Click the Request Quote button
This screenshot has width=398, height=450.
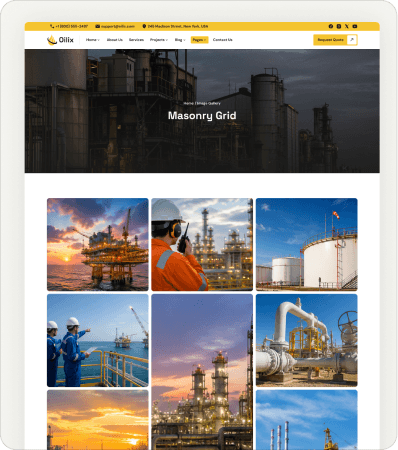335,40
